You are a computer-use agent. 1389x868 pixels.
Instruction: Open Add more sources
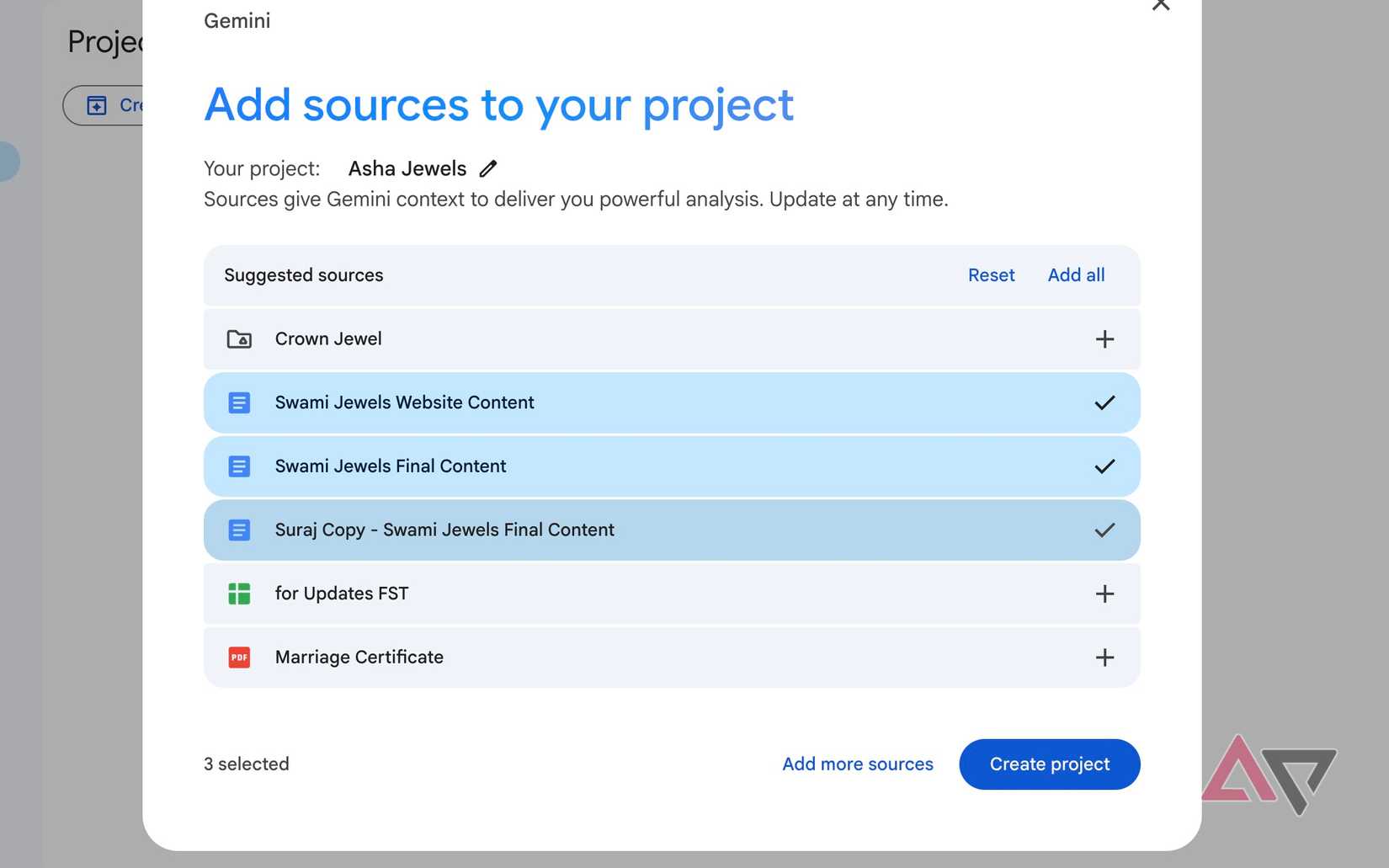tap(858, 764)
